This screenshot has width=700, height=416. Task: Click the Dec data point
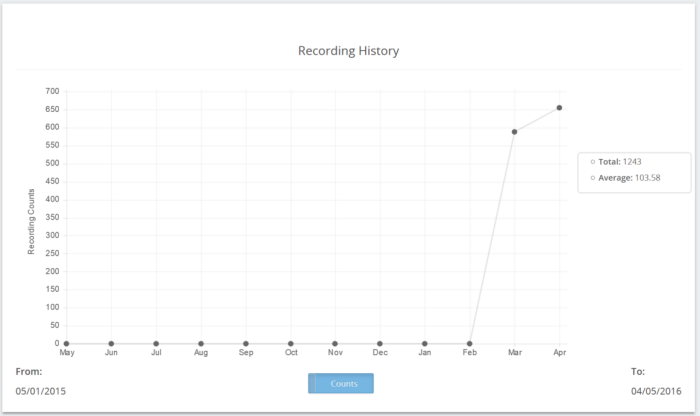tap(379, 344)
